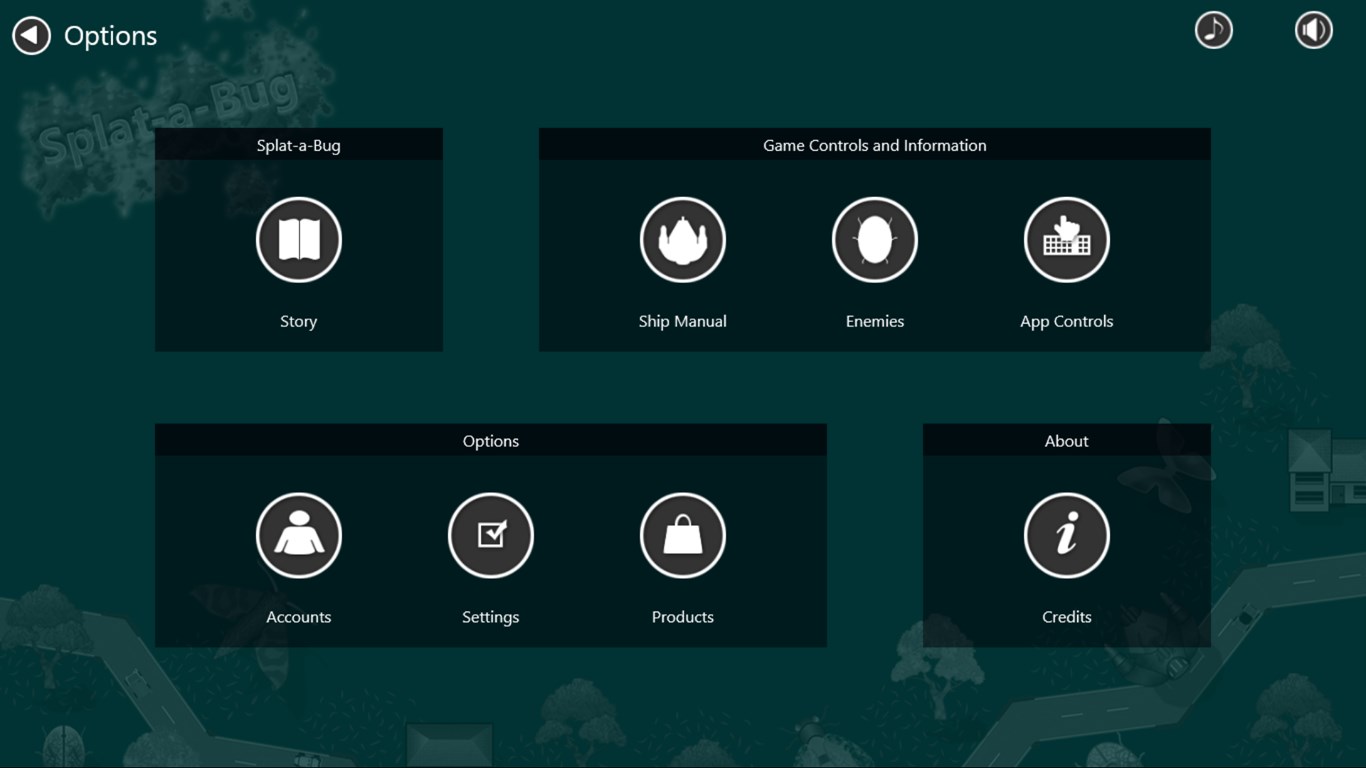
Task: Click the "Story" text label
Action: (x=299, y=321)
